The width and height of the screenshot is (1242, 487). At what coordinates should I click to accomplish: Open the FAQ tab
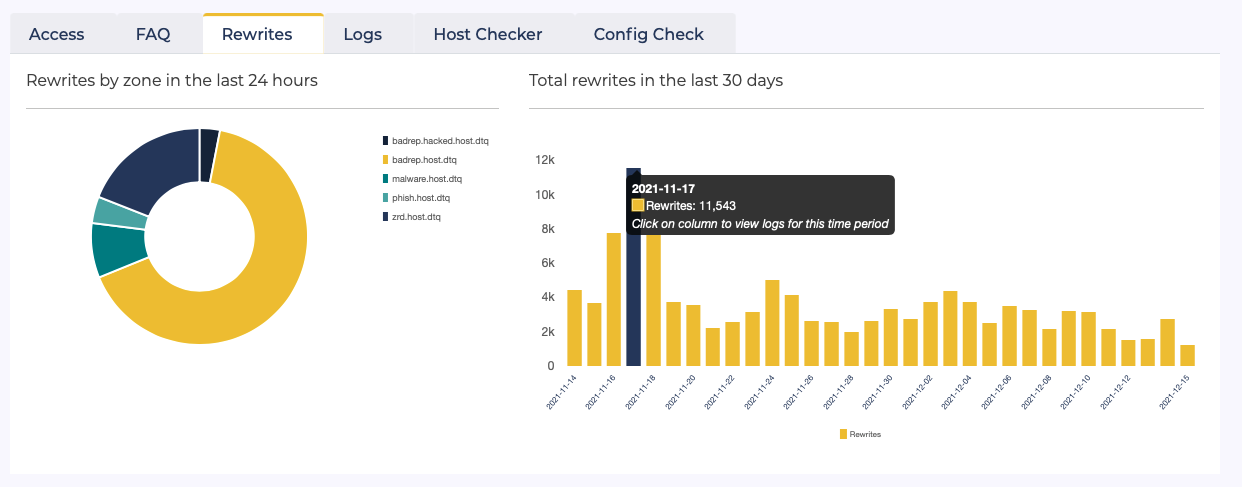153,34
